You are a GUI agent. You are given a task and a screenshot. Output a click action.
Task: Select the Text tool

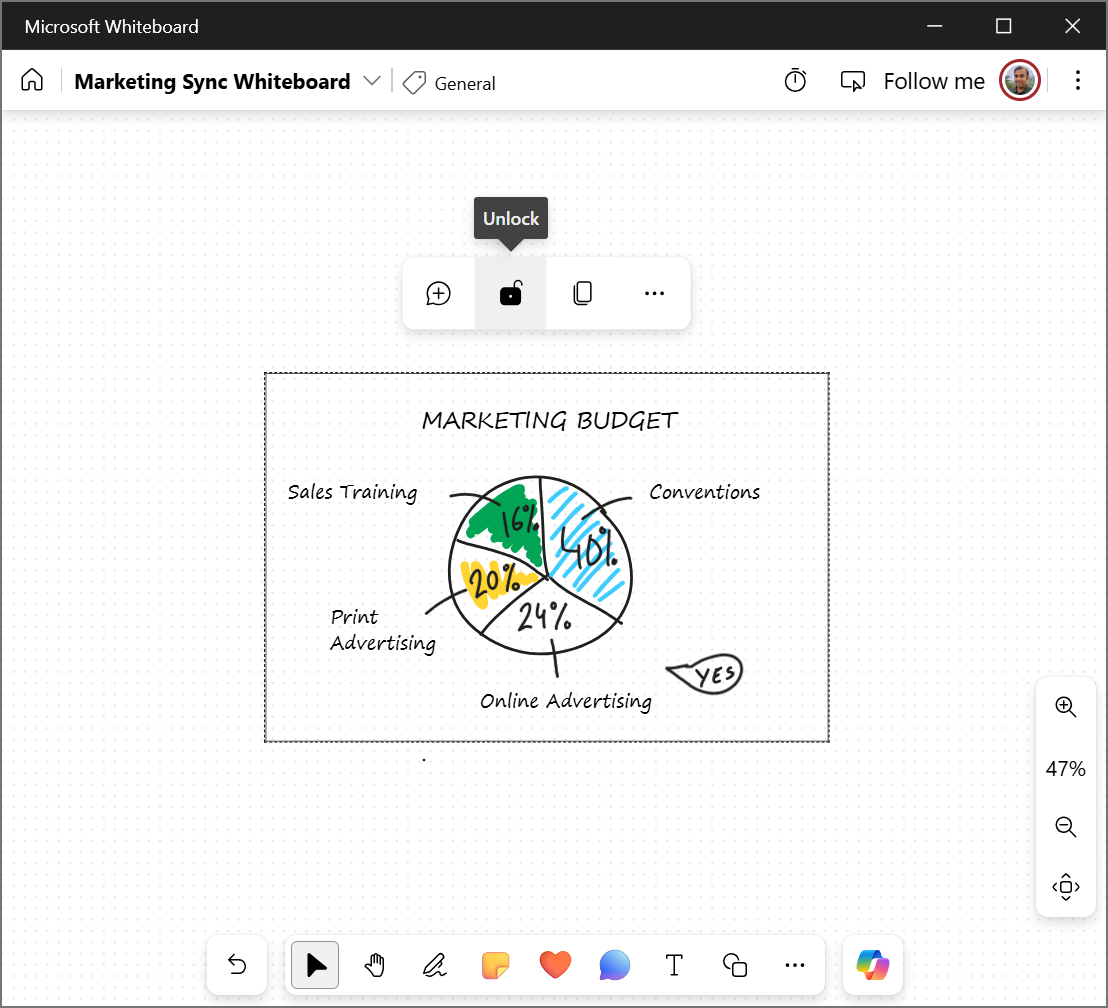click(x=674, y=965)
